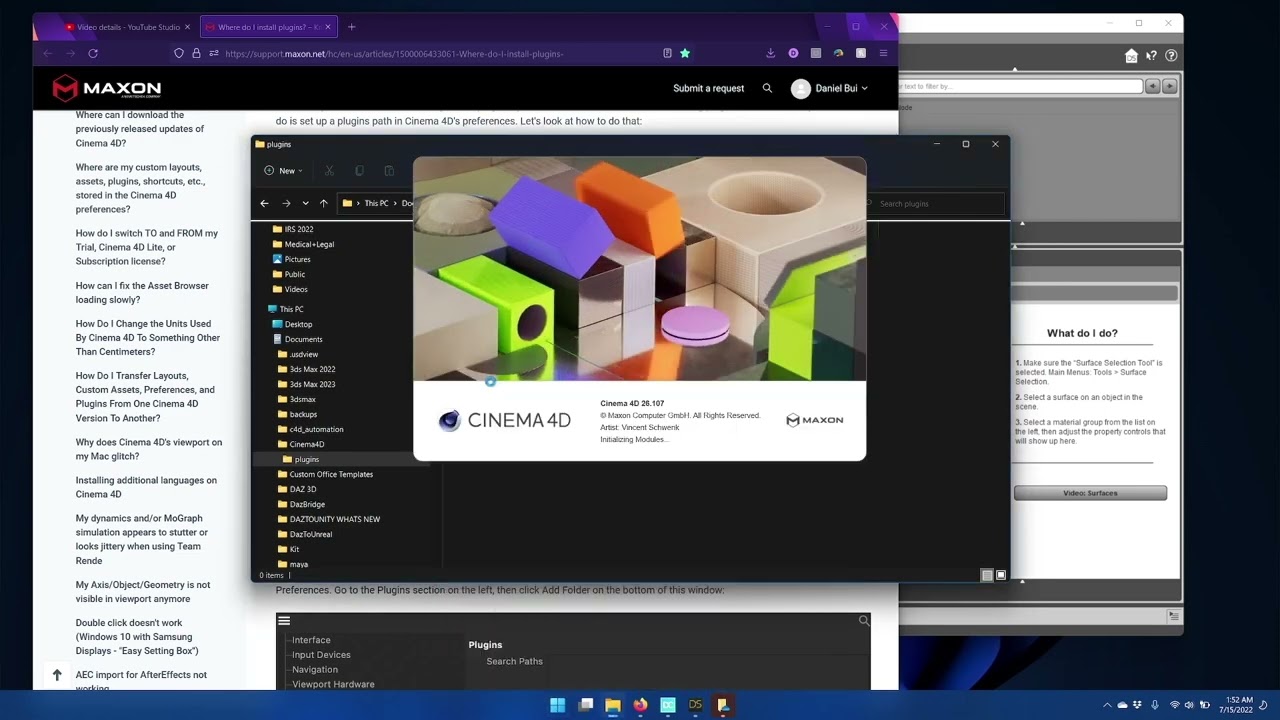This screenshot has height=720, width=1280.
Task: Click the DAZ Studio What's This help icon
Action: (1151, 56)
